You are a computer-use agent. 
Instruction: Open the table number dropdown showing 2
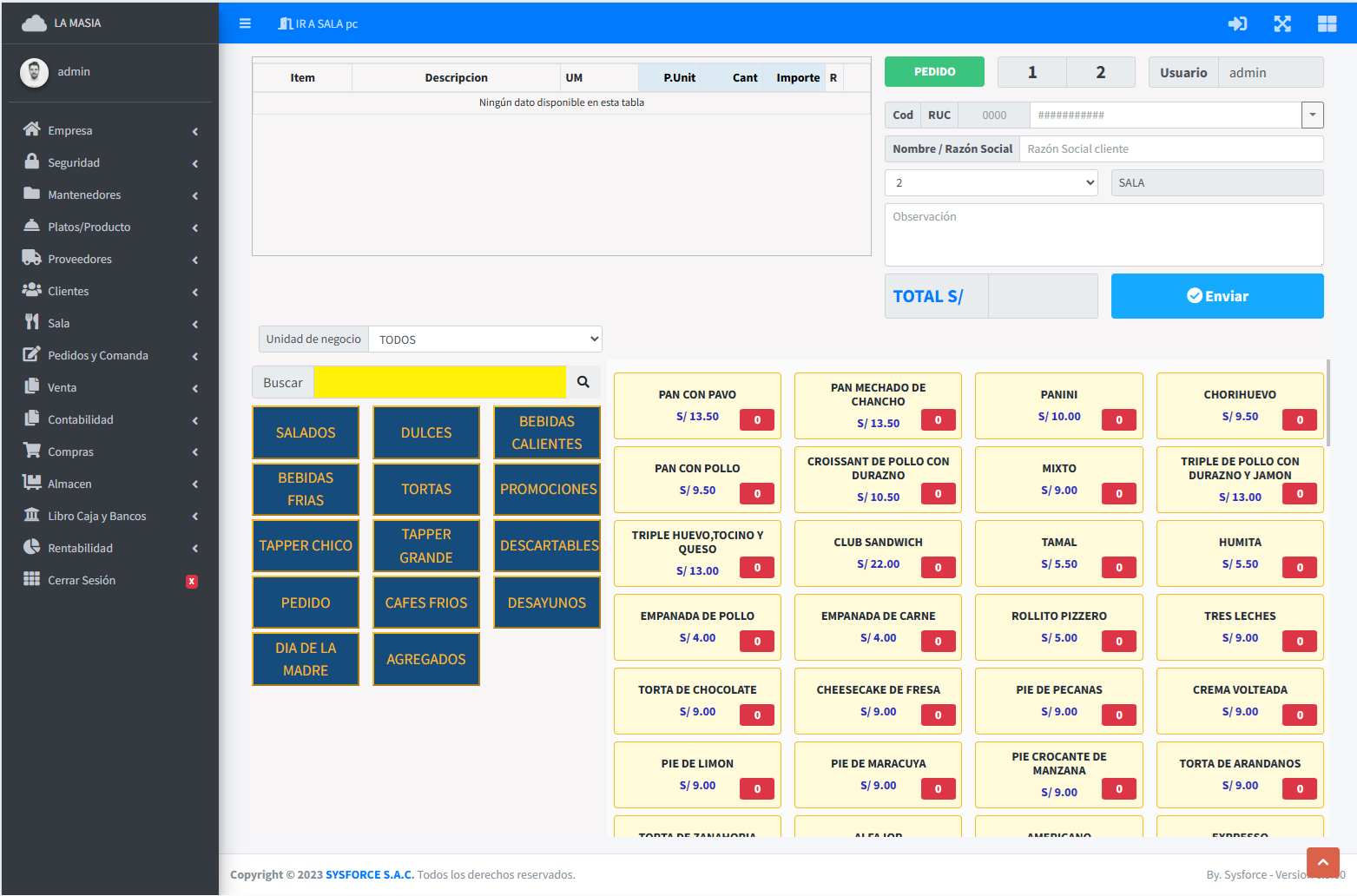(x=991, y=182)
